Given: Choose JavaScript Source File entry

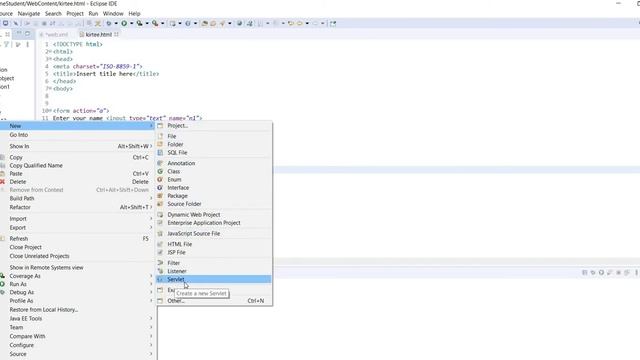Looking at the screenshot, I should [x=214, y=233].
